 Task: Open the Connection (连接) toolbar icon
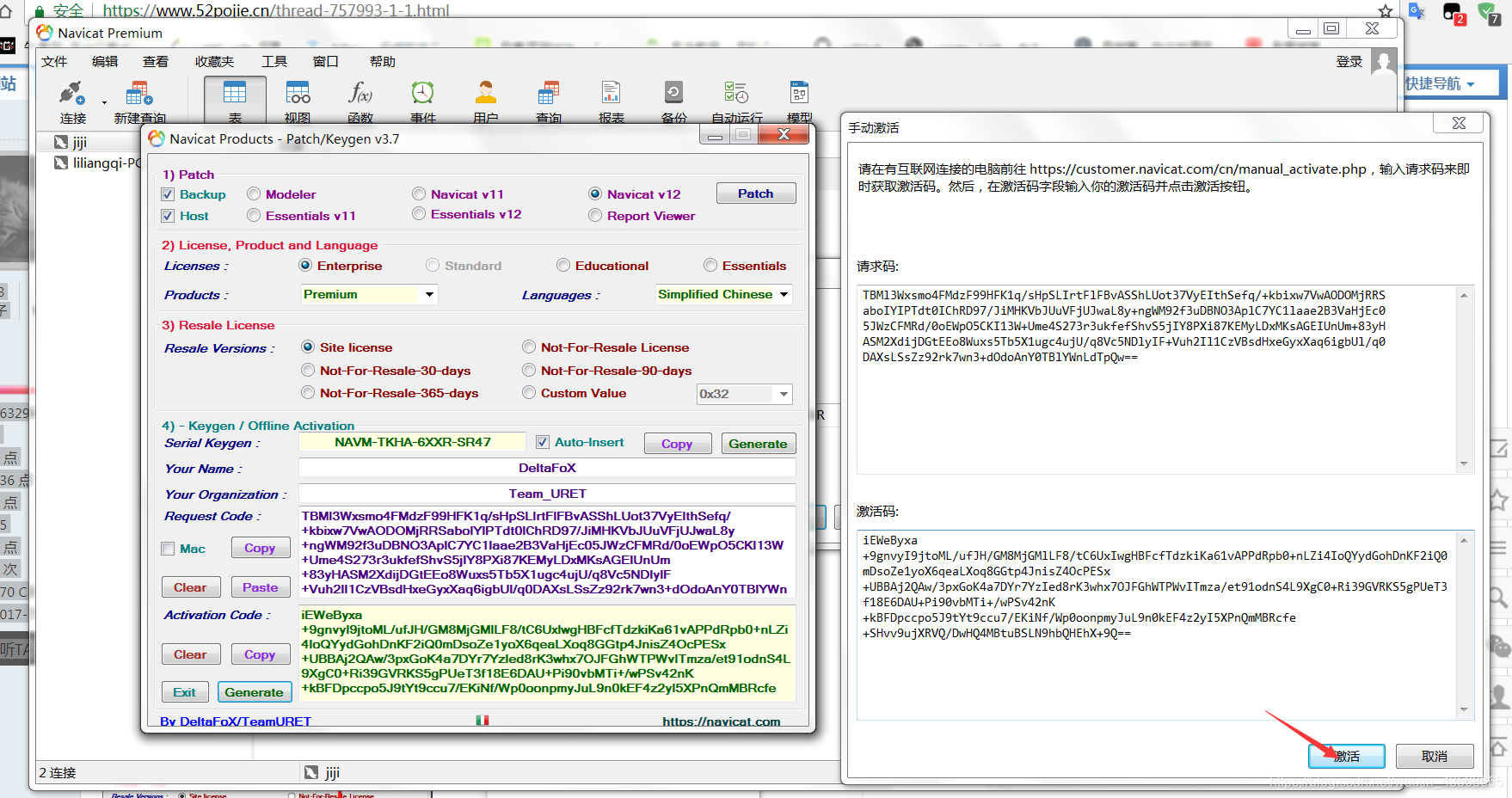tap(72, 101)
